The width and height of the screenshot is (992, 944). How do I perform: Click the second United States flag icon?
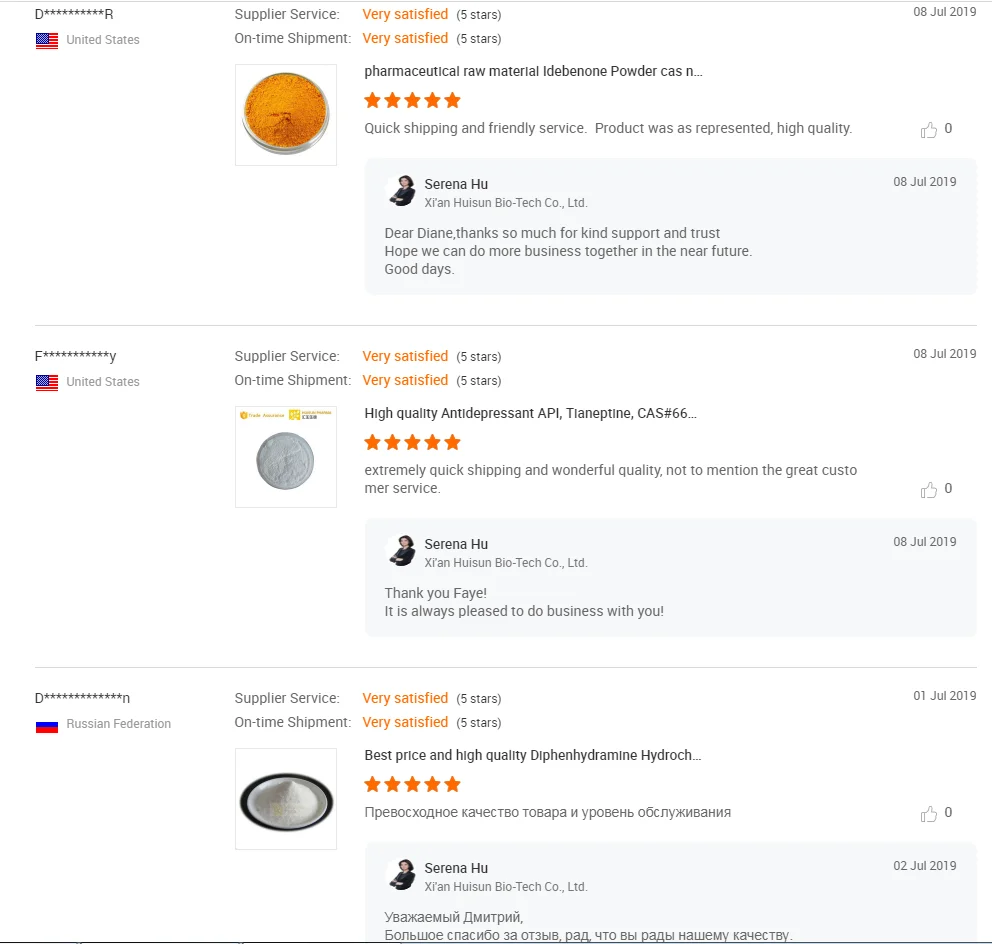(47, 383)
